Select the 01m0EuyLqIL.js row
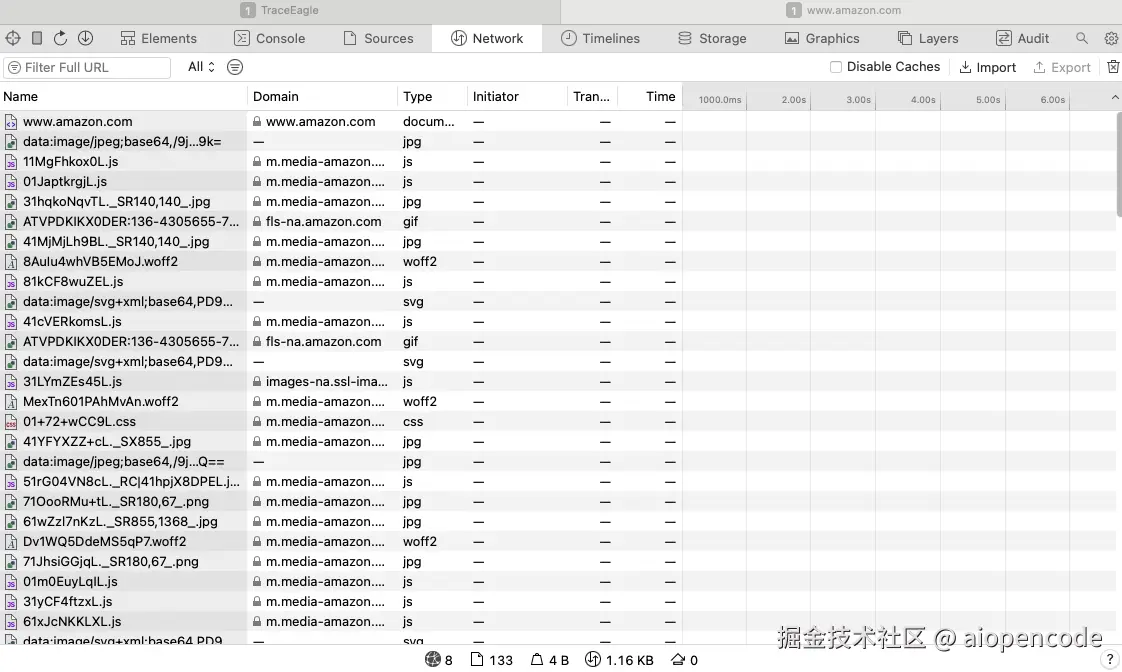The width and height of the screenshot is (1122, 672). [341, 582]
